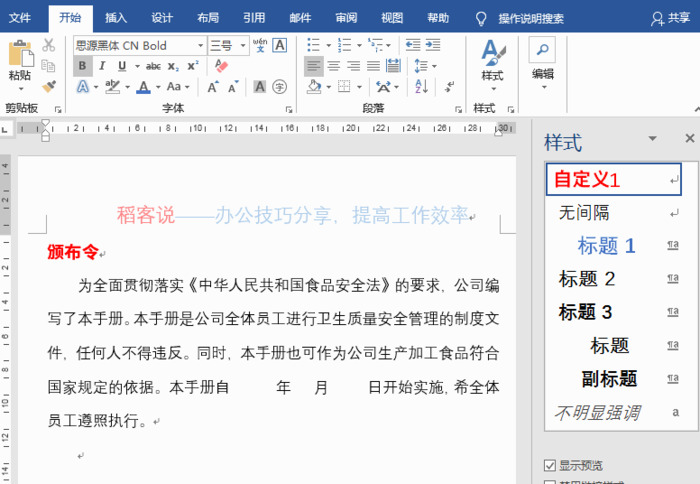Pick font color A red-underlined button
The width and height of the screenshot is (700, 484).
[143, 87]
